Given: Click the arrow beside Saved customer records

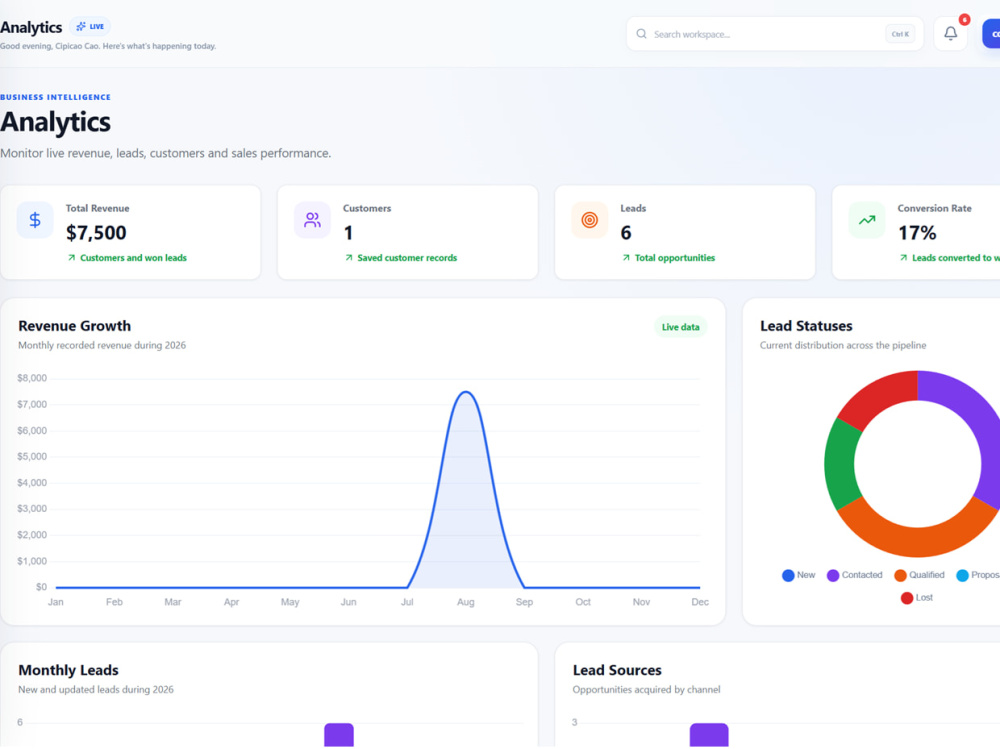Looking at the screenshot, I should pyautogui.click(x=349, y=258).
